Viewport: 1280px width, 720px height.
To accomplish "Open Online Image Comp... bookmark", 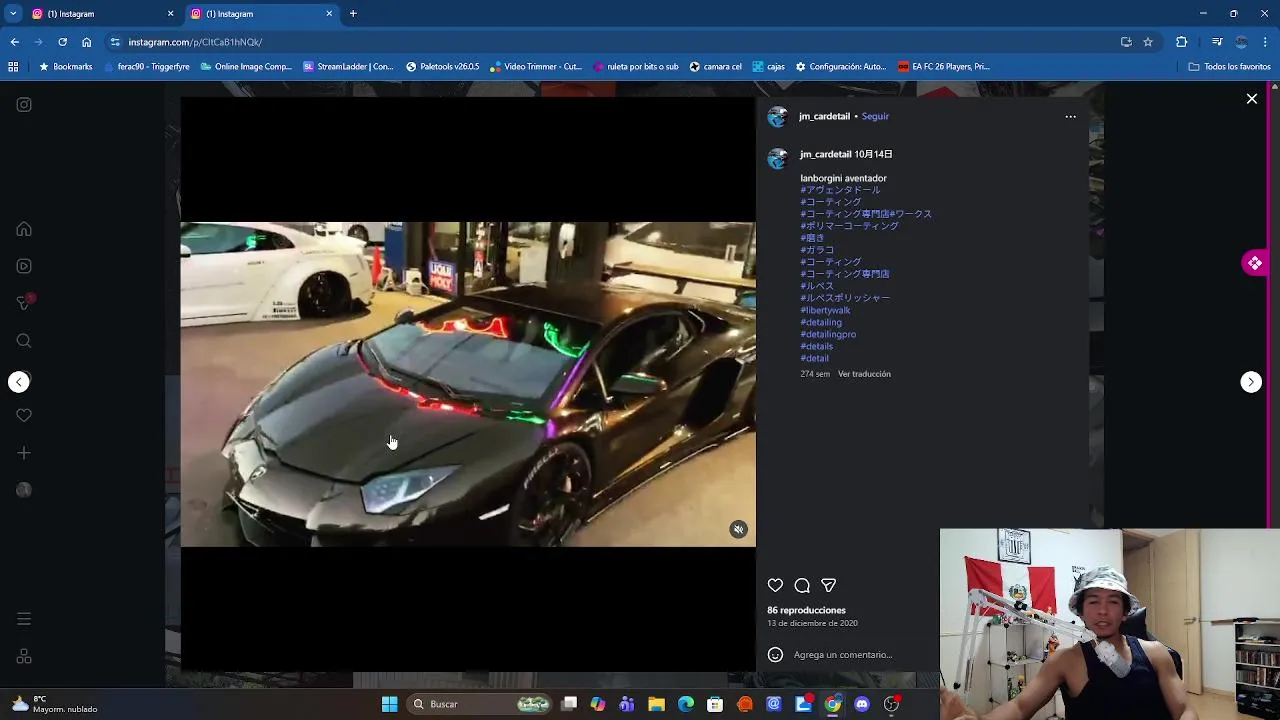I will point(246,67).
